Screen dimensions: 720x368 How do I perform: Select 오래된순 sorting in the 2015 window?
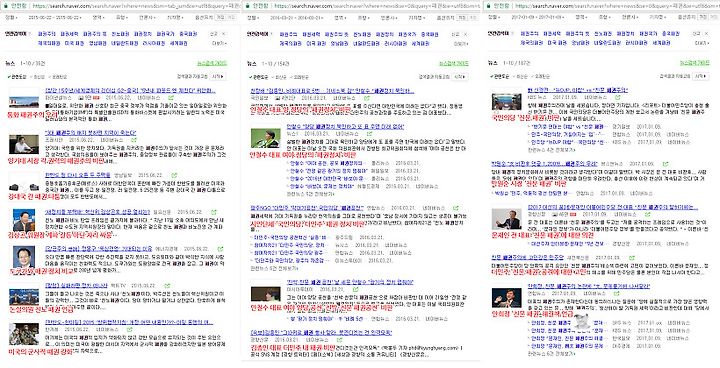(58, 77)
